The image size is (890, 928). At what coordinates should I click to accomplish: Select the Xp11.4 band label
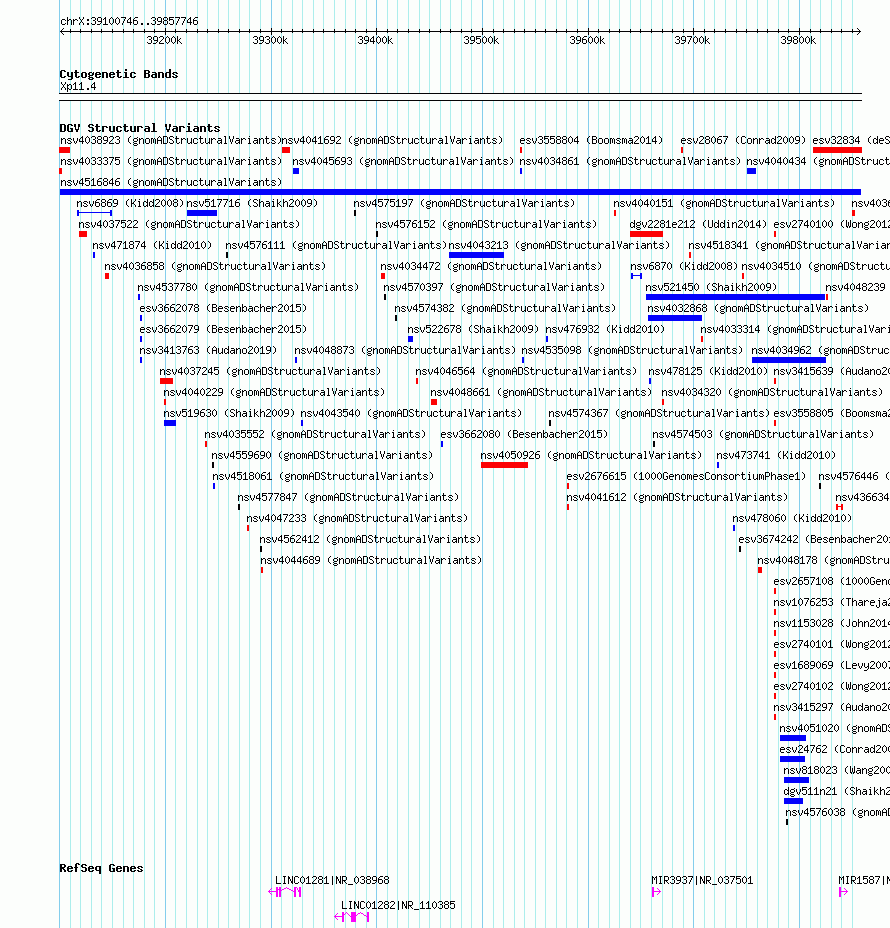pos(78,86)
